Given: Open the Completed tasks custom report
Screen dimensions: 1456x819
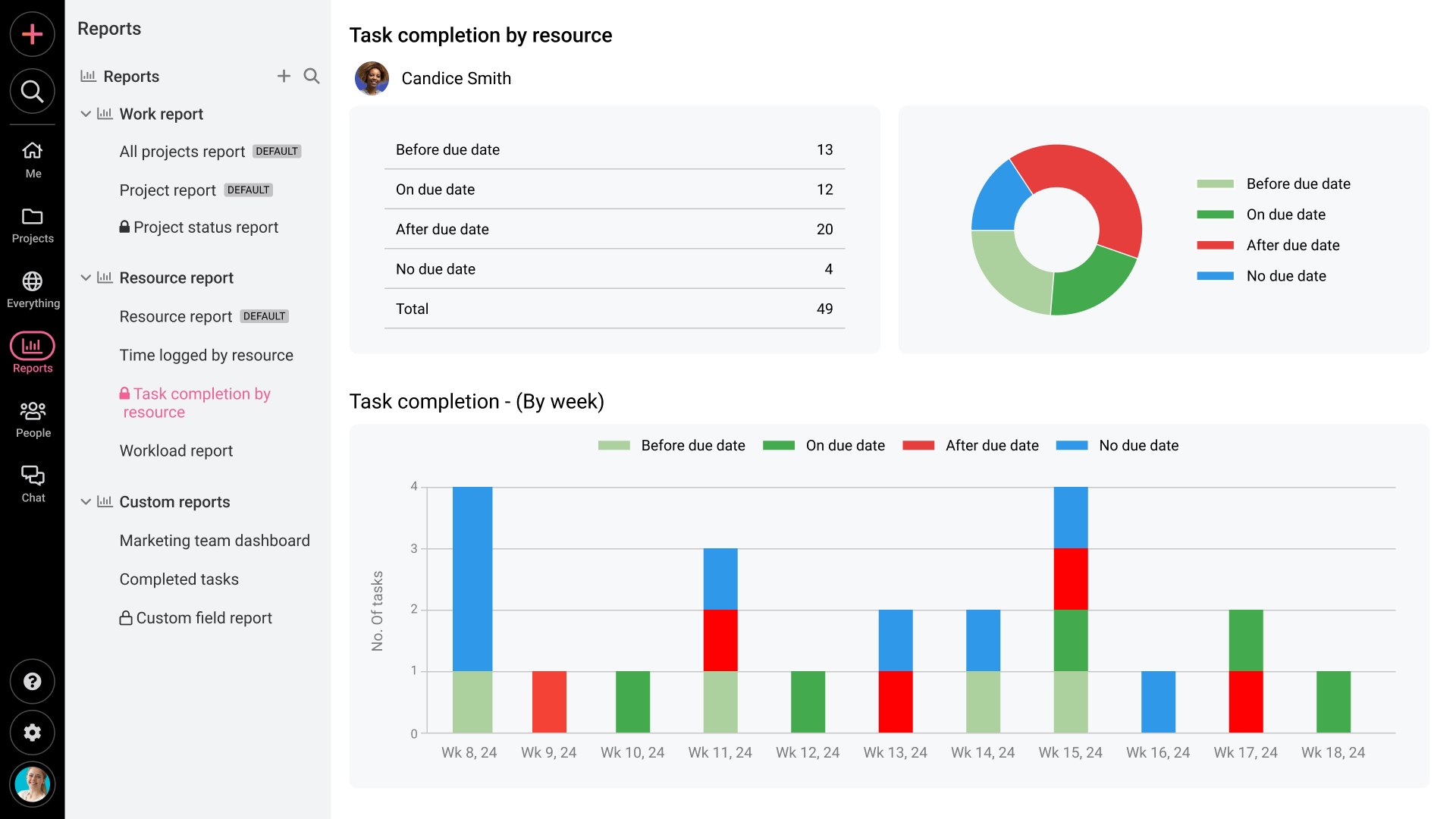Looking at the screenshot, I should pos(179,578).
